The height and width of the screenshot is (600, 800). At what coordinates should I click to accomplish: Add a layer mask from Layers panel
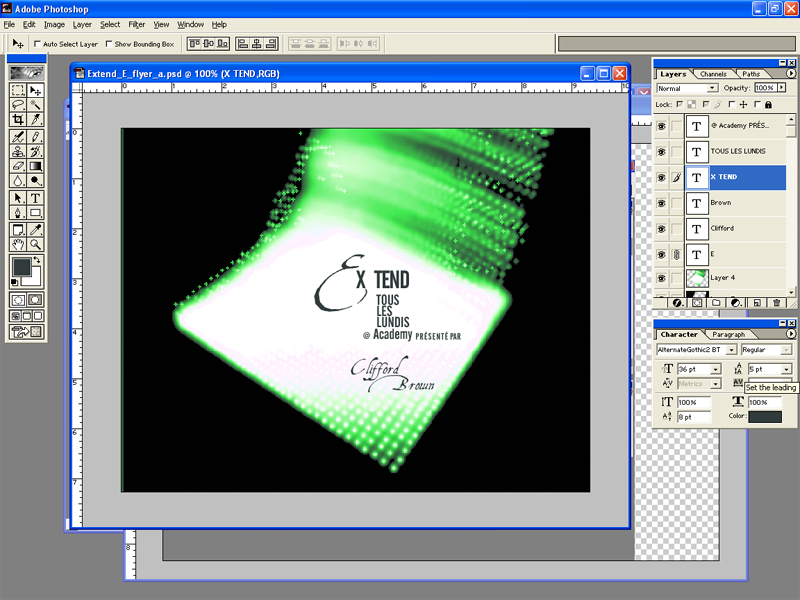(697, 303)
